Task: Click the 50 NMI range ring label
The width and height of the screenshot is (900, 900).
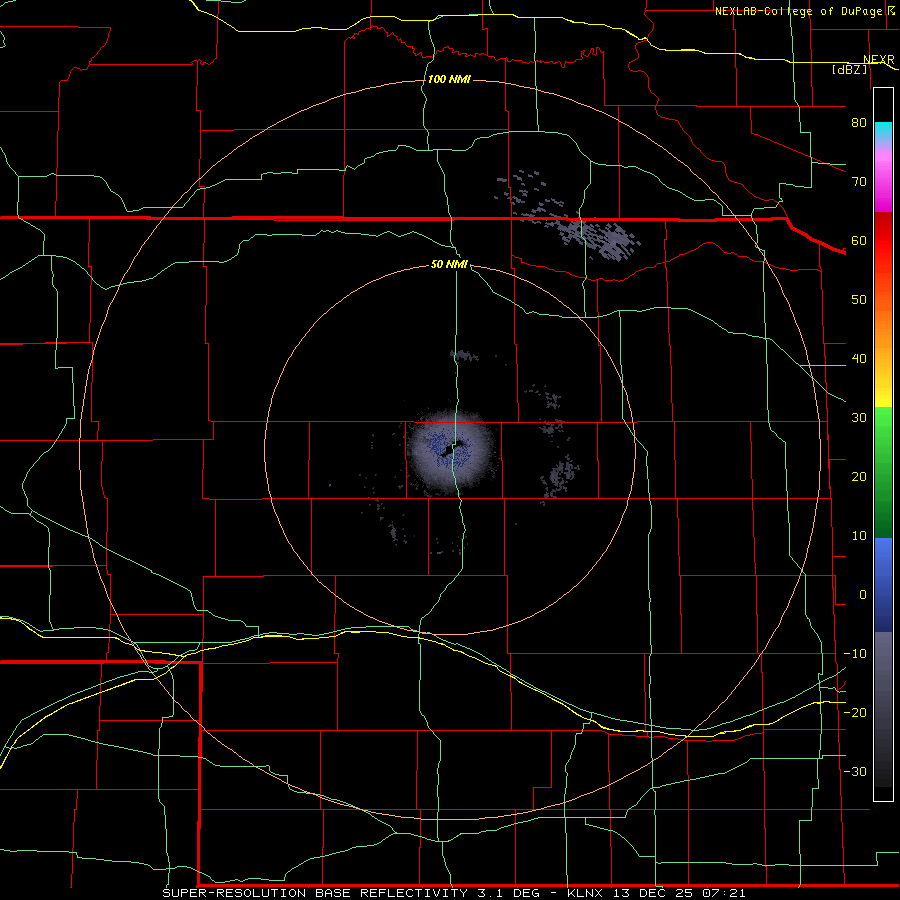Action: pos(449,265)
